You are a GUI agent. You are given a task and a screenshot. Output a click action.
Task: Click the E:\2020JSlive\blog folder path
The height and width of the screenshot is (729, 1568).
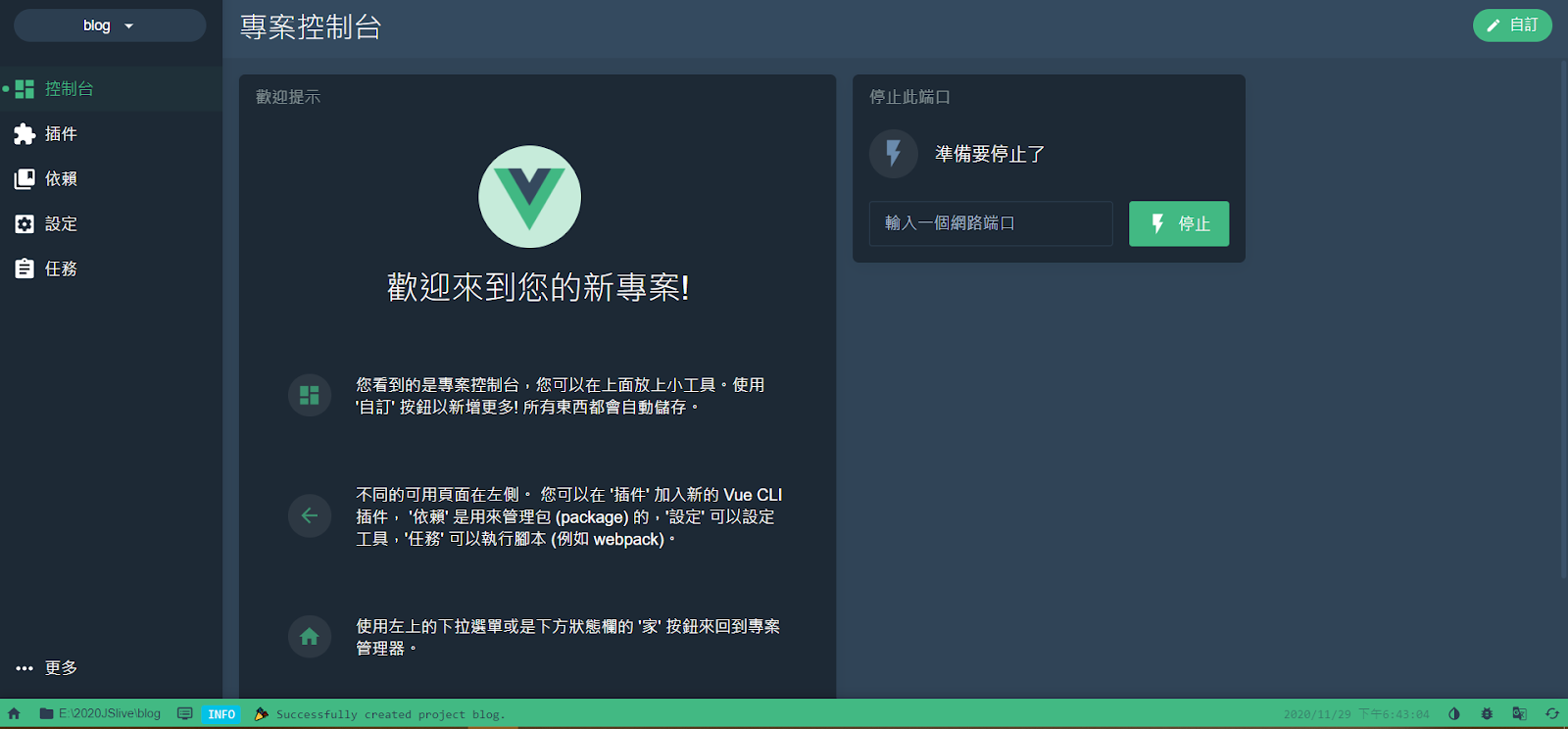pos(100,713)
